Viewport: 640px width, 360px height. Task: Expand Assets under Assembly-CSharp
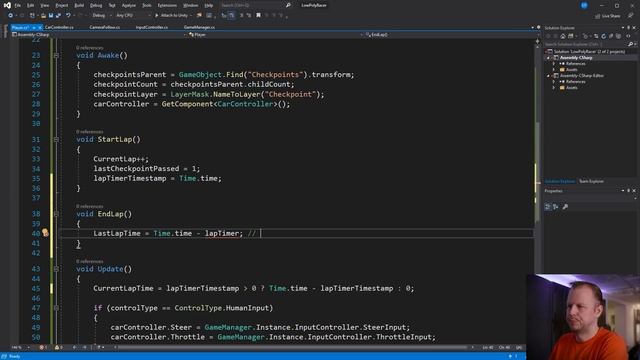click(554, 70)
